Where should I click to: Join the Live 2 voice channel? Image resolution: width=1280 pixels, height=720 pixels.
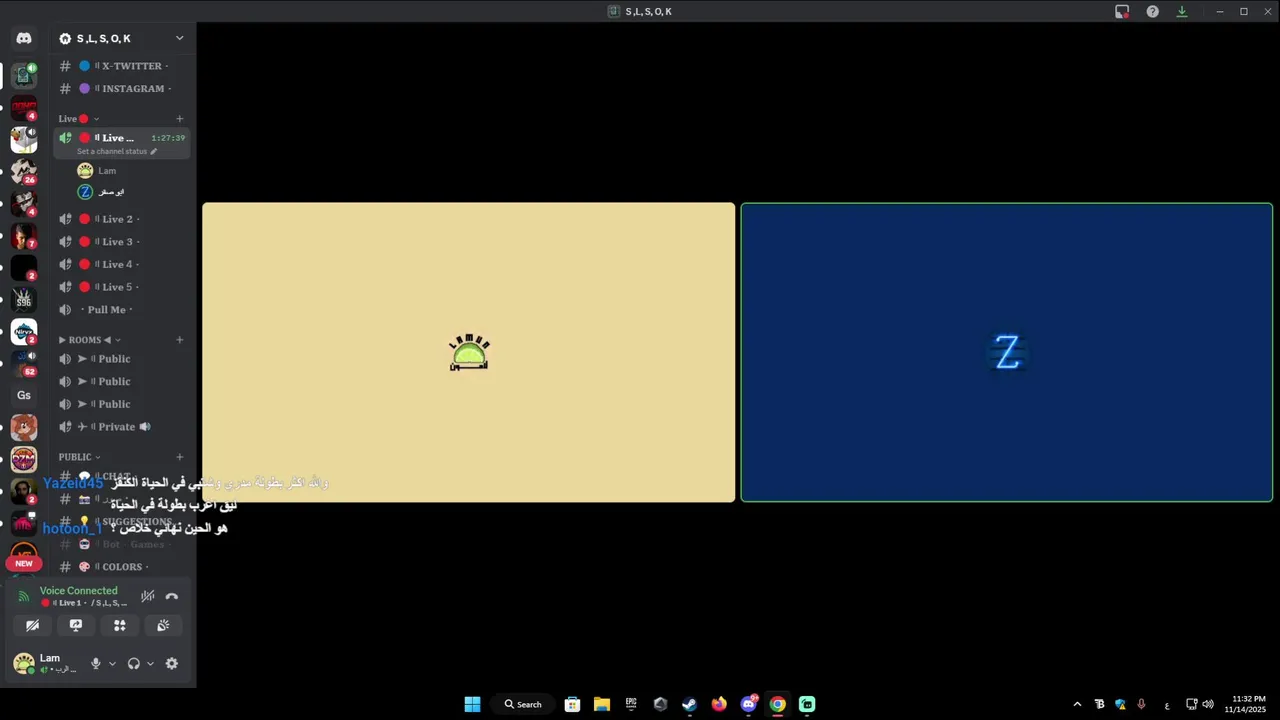click(x=122, y=219)
